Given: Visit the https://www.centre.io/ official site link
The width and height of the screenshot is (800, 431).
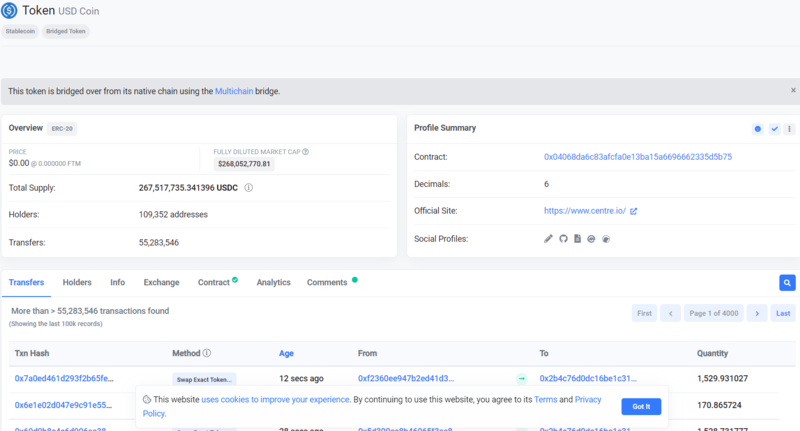Looking at the screenshot, I should tap(585, 211).
